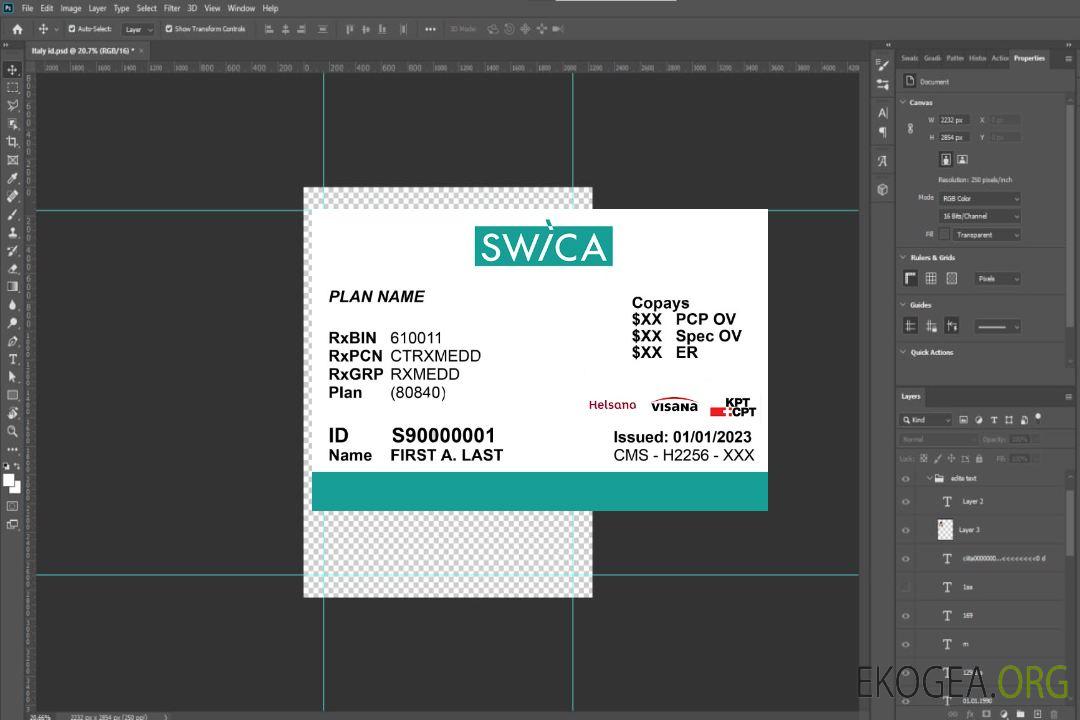Toggle the Auto-Select checkbox
This screenshot has height=720, width=1080.
72,29
